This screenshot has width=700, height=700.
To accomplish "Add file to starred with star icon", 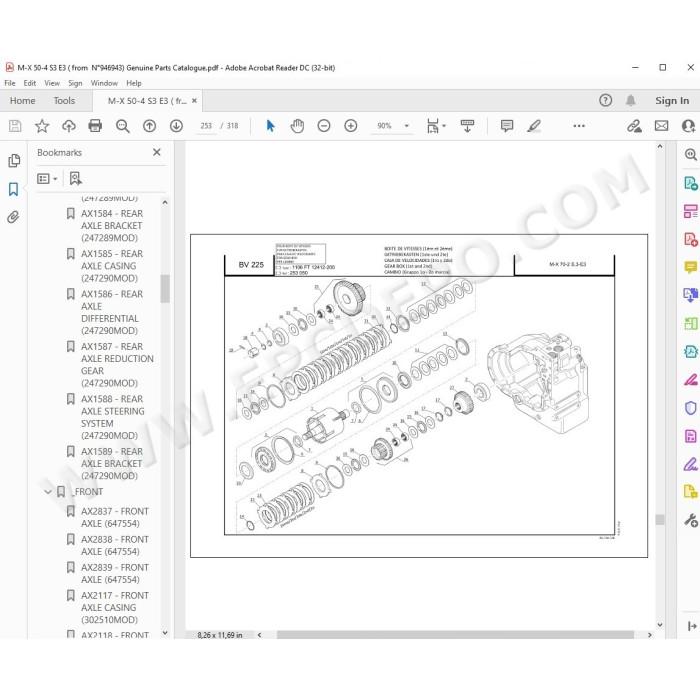I will [x=42, y=126].
